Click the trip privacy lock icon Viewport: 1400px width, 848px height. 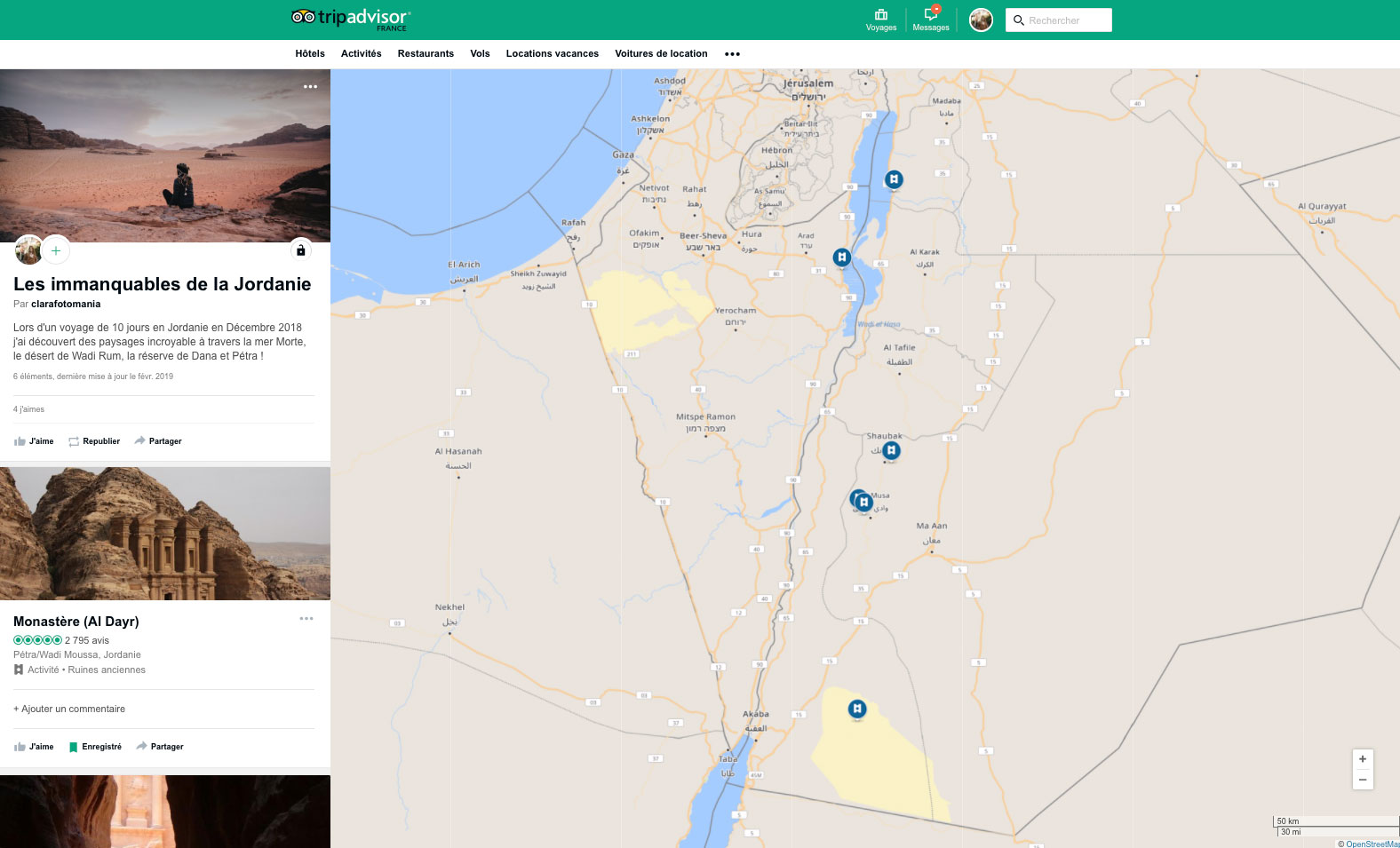pos(300,250)
